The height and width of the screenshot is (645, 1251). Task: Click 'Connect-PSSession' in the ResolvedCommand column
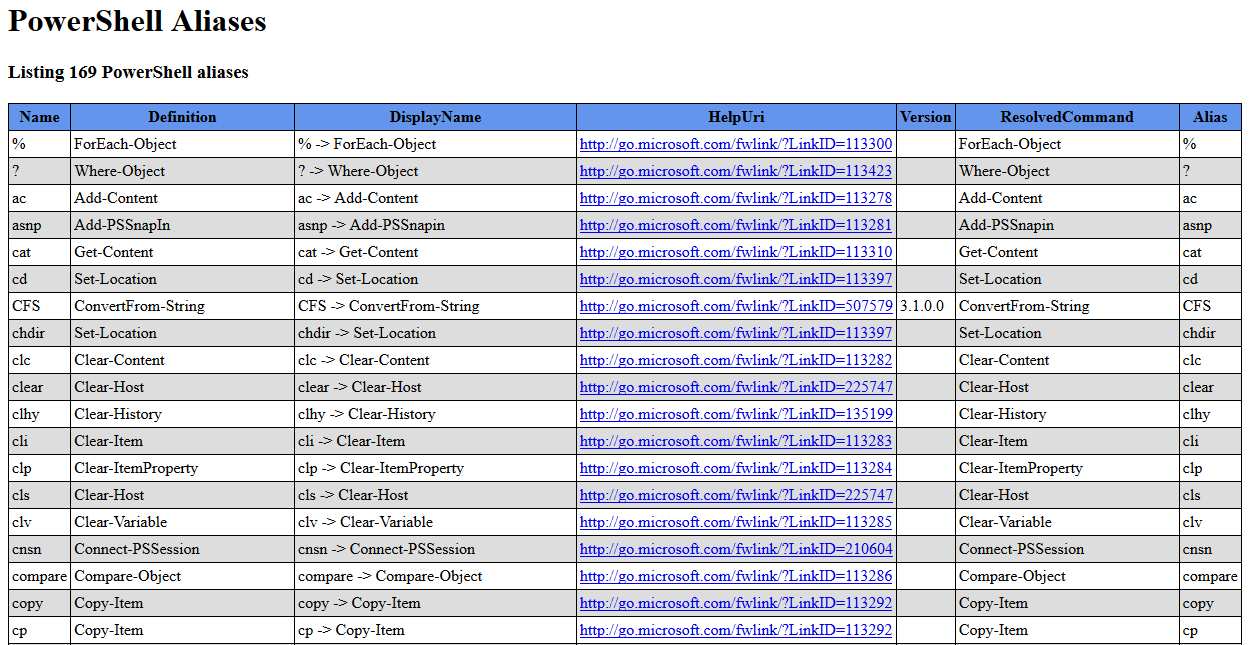click(1021, 549)
